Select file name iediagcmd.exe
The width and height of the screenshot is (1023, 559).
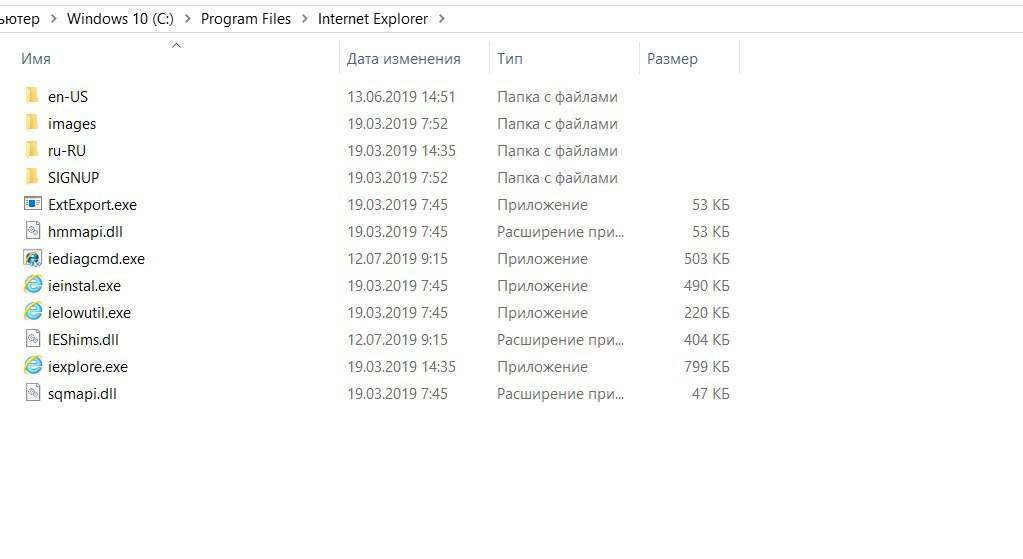click(x=97, y=259)
